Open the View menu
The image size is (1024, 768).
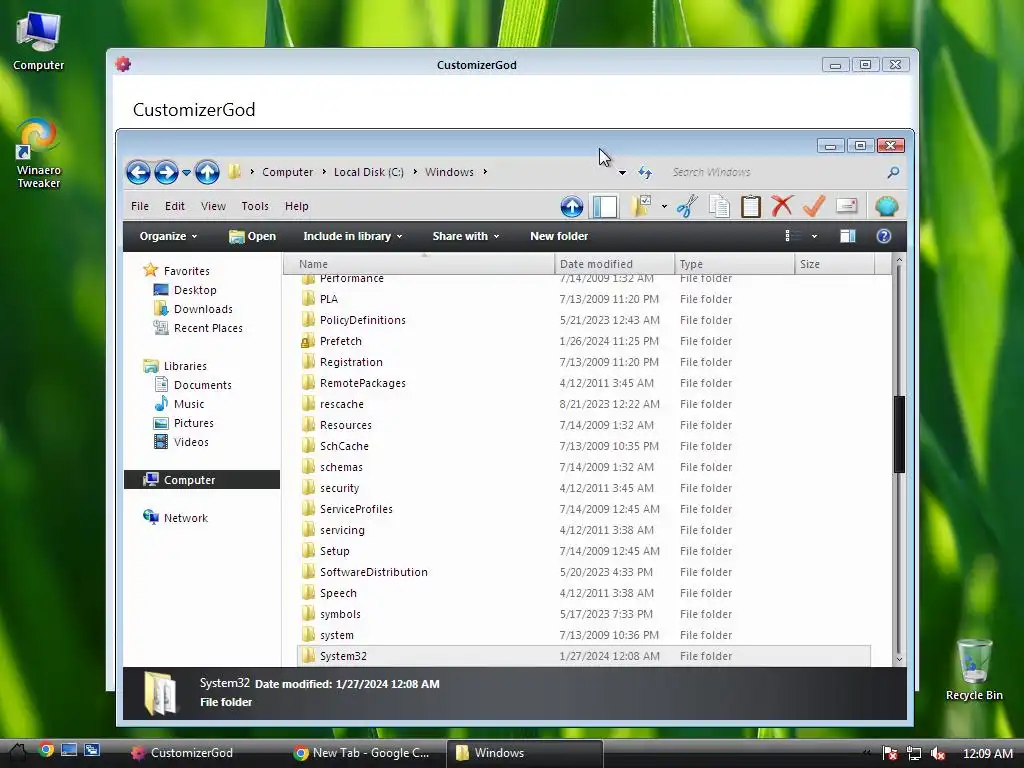pyautogui.click(x=213, y=206)
